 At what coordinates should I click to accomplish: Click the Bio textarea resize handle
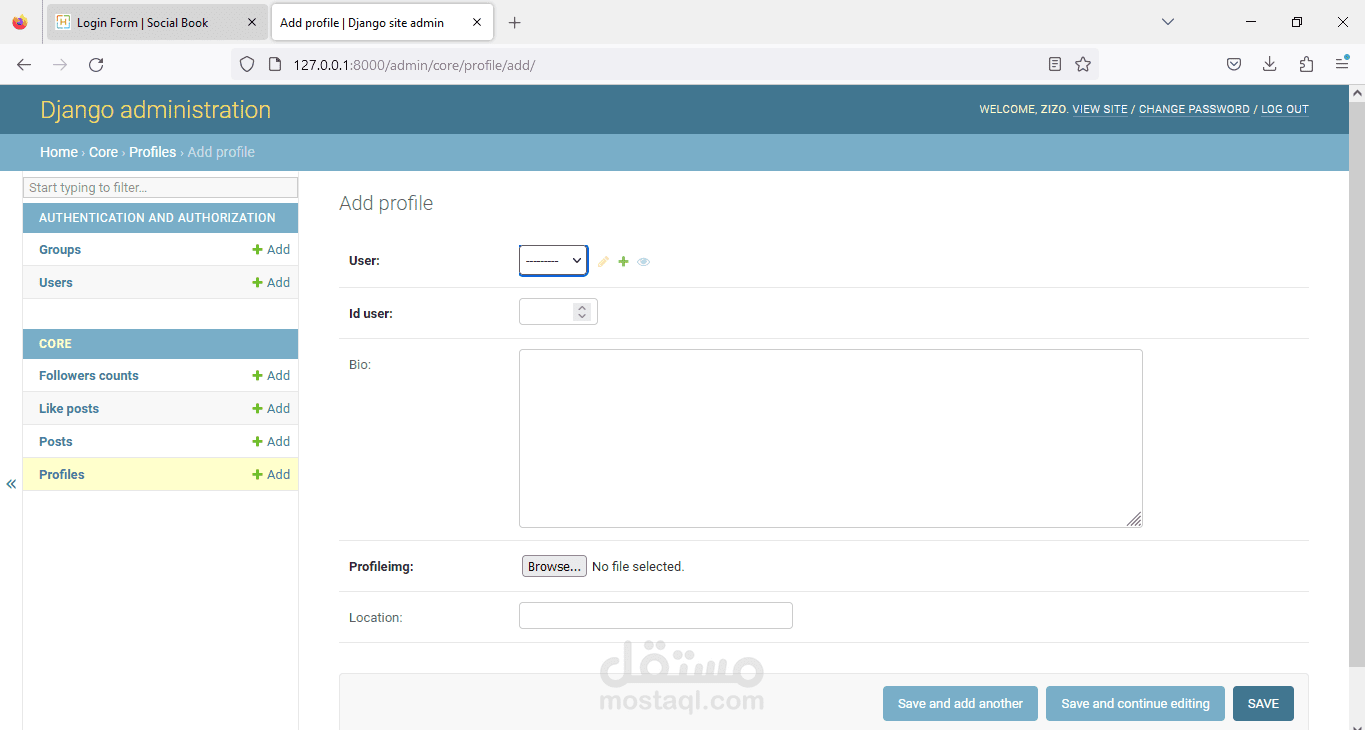click(x=1134, y=519)
